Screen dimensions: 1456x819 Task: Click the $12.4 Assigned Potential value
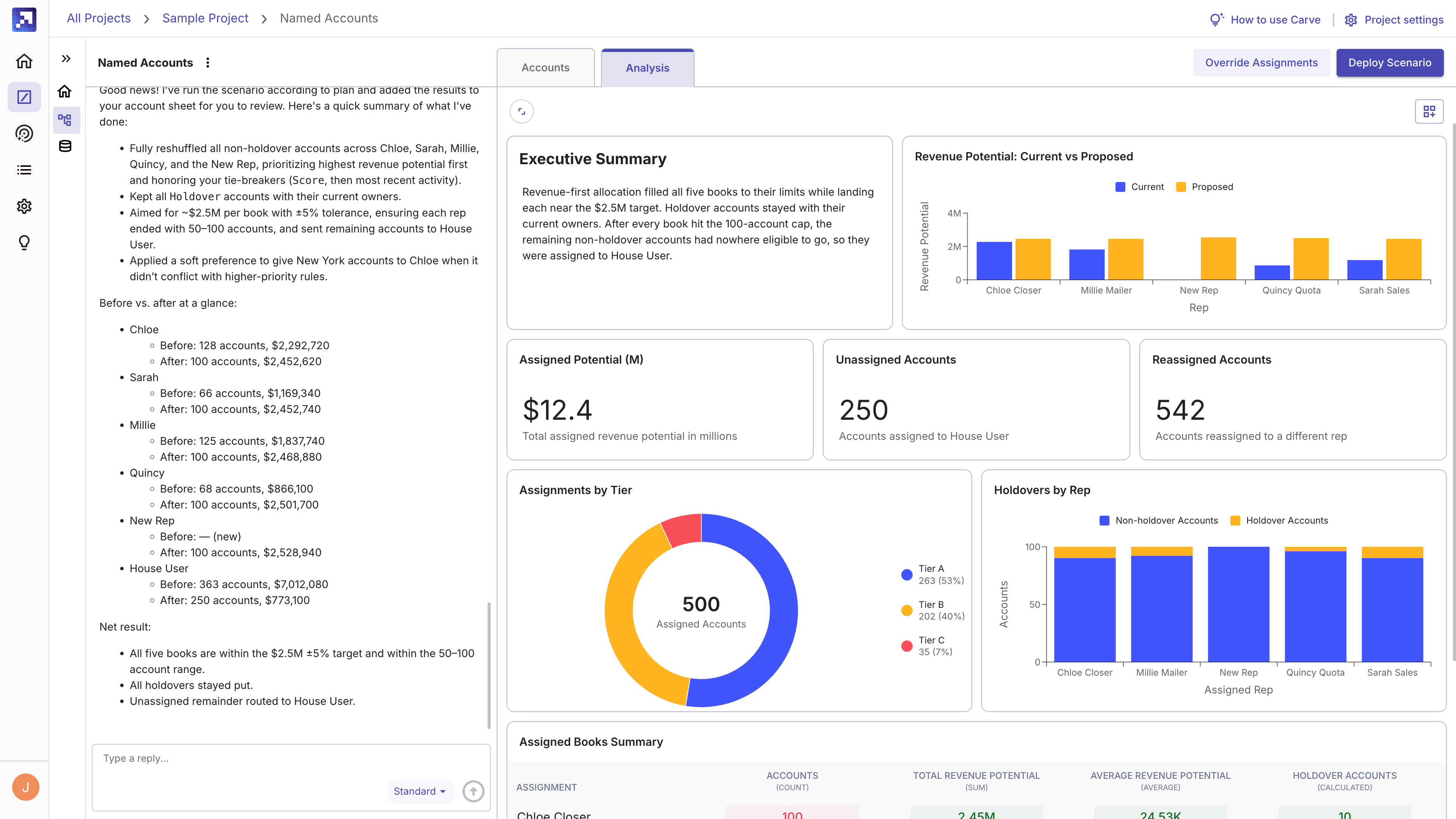557,410
